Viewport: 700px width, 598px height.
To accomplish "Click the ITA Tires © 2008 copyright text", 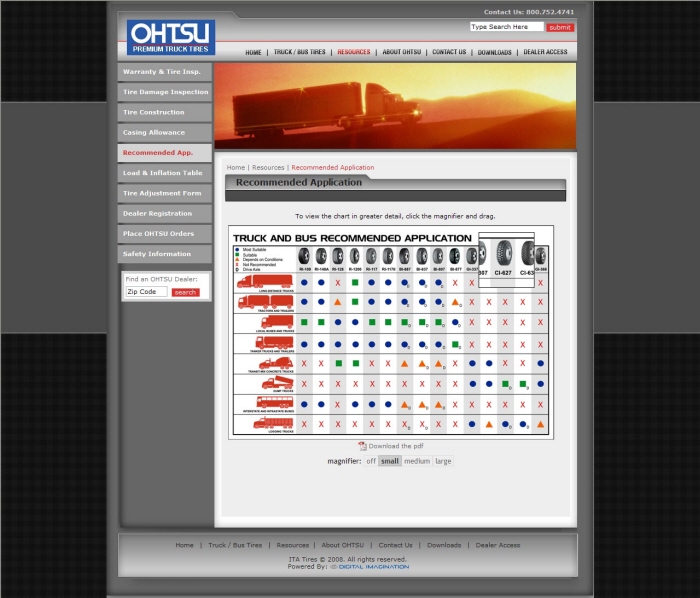I will pos(348,559).
